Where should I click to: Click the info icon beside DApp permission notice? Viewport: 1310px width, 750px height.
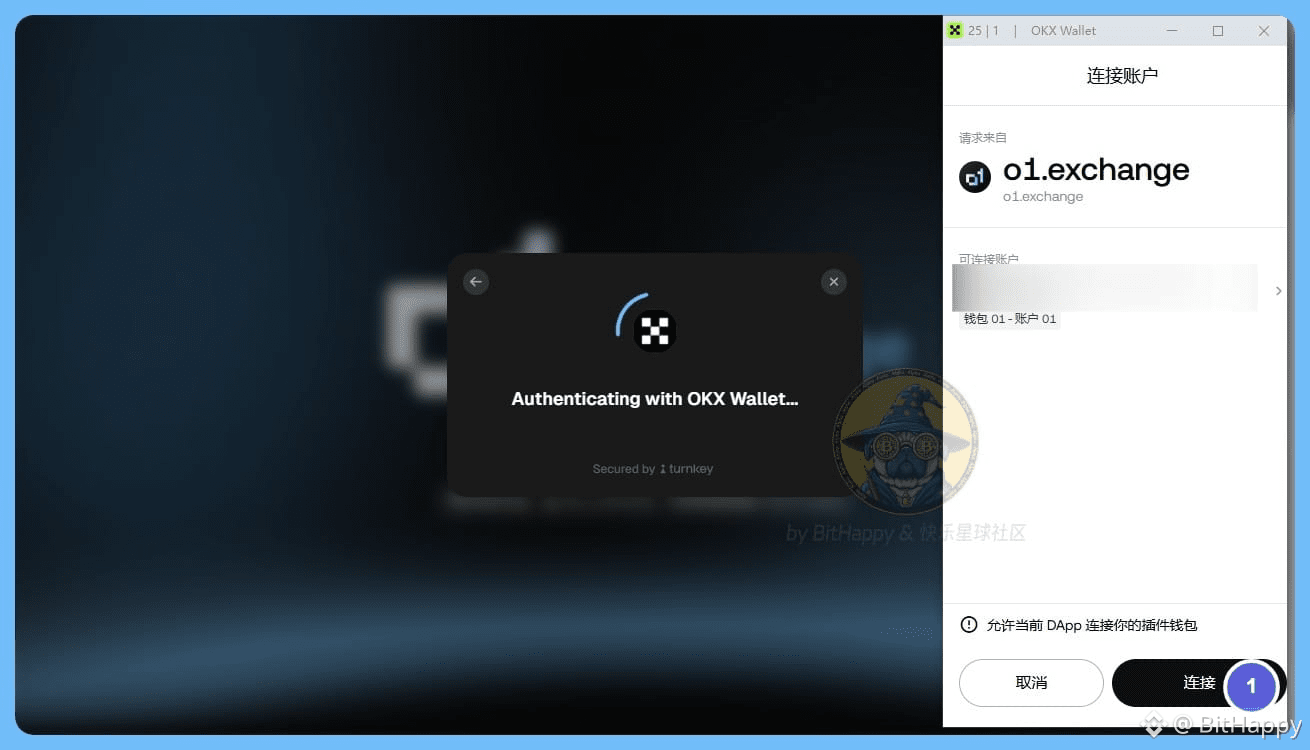click(x=968, y=625)
